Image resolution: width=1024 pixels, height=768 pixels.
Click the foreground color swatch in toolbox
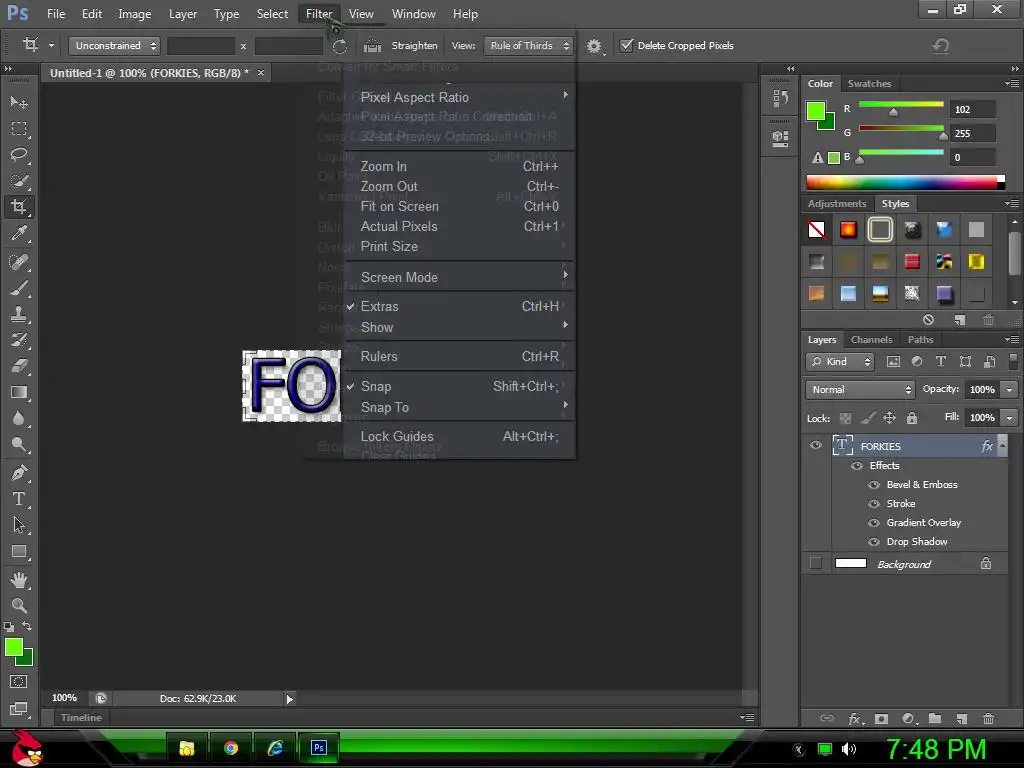pyautogui.click(x=14, y=647)
